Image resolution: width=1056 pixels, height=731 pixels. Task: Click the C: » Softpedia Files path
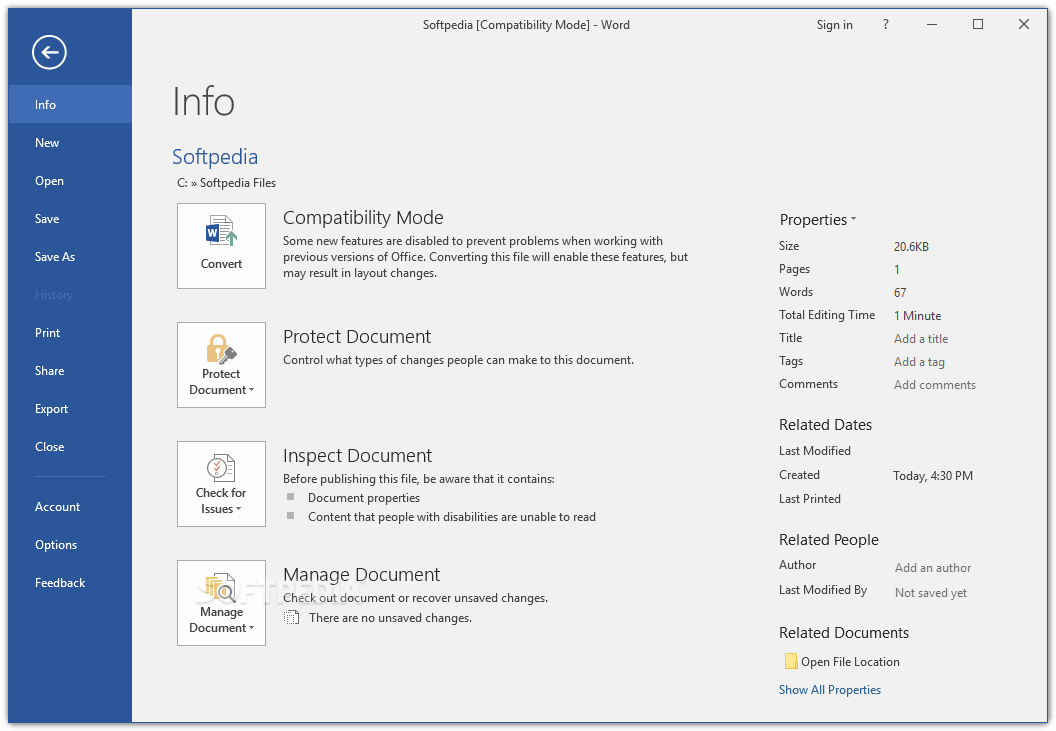226,183
